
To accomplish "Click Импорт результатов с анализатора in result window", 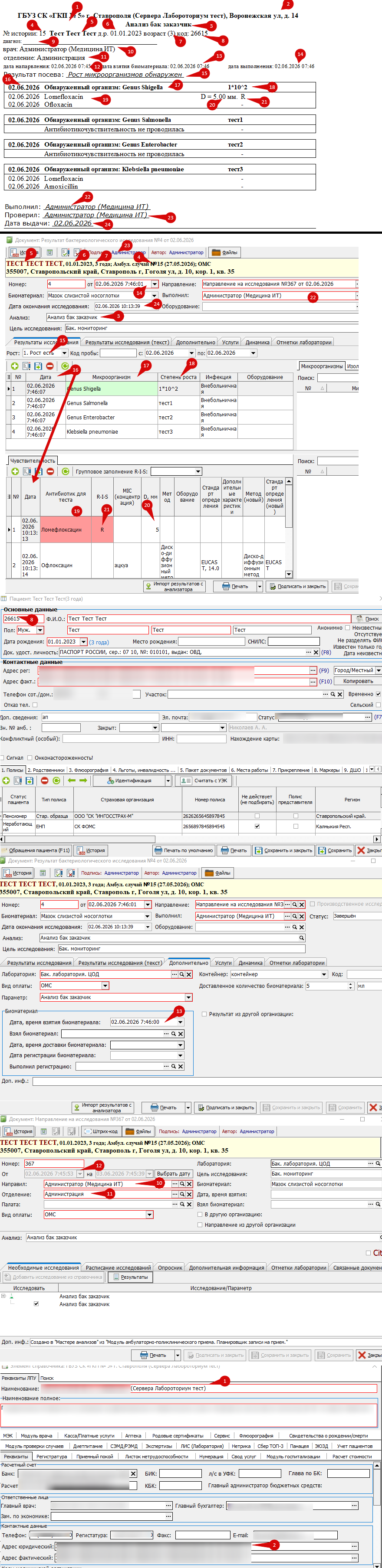I will click(175, 586).
